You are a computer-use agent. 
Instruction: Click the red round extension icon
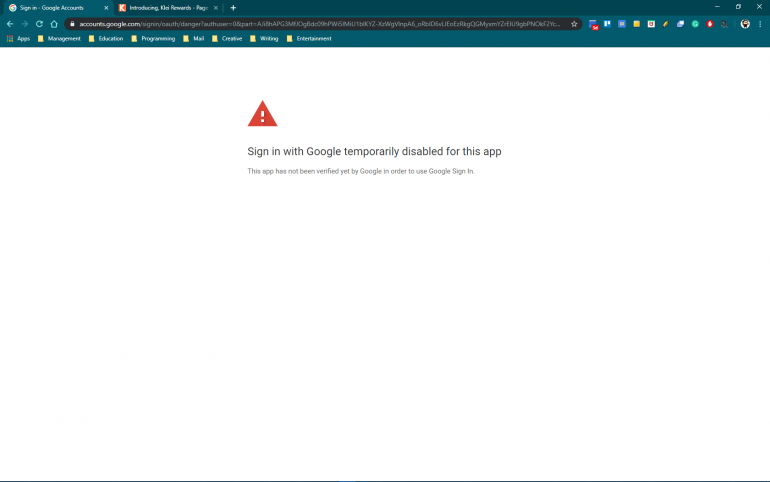pyautogui.click(x=710, y=24)
